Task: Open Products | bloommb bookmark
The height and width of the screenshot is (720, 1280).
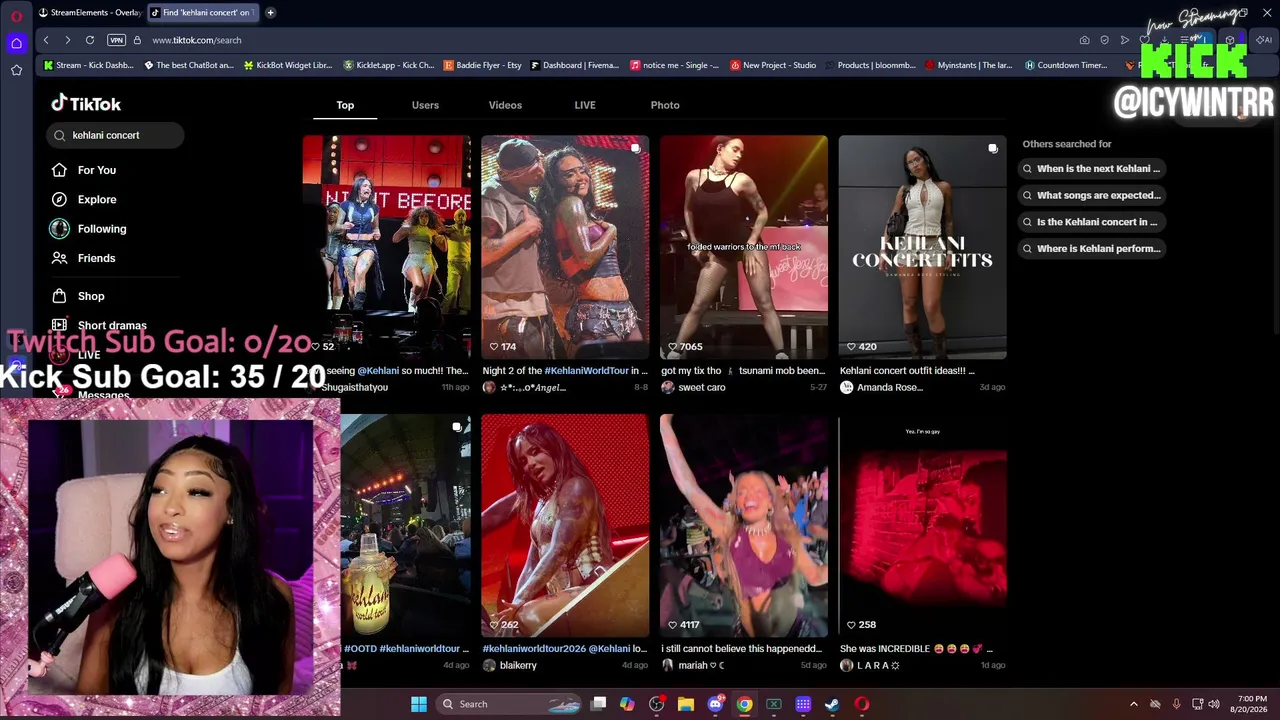Action: click(x=869, y=65)
